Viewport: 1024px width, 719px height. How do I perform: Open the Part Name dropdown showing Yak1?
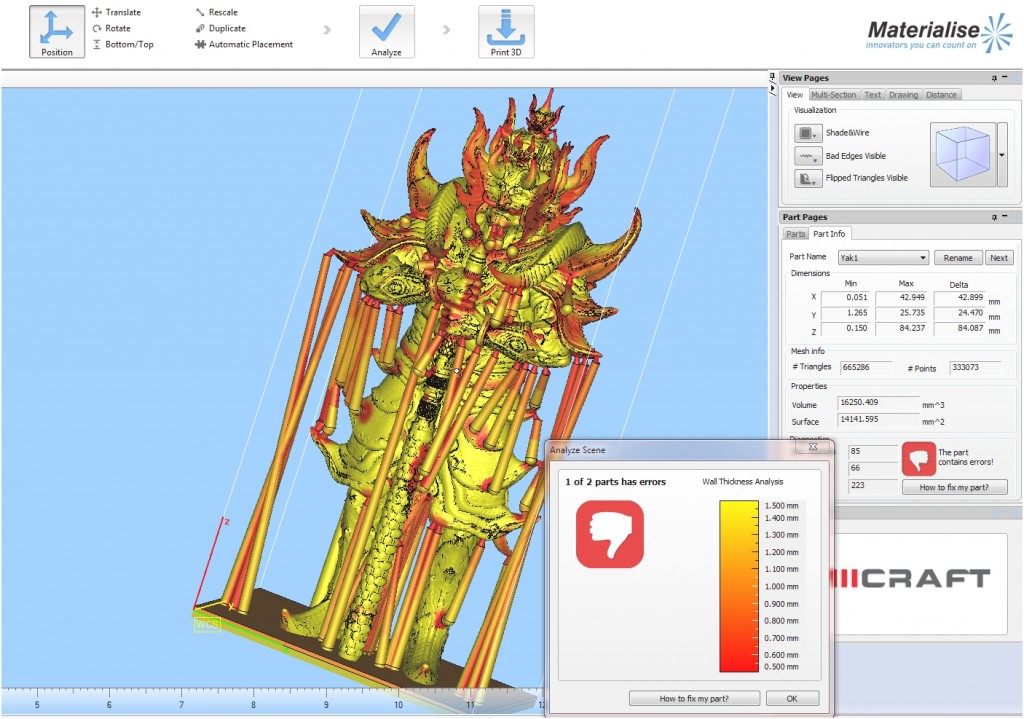pos(883,258)
